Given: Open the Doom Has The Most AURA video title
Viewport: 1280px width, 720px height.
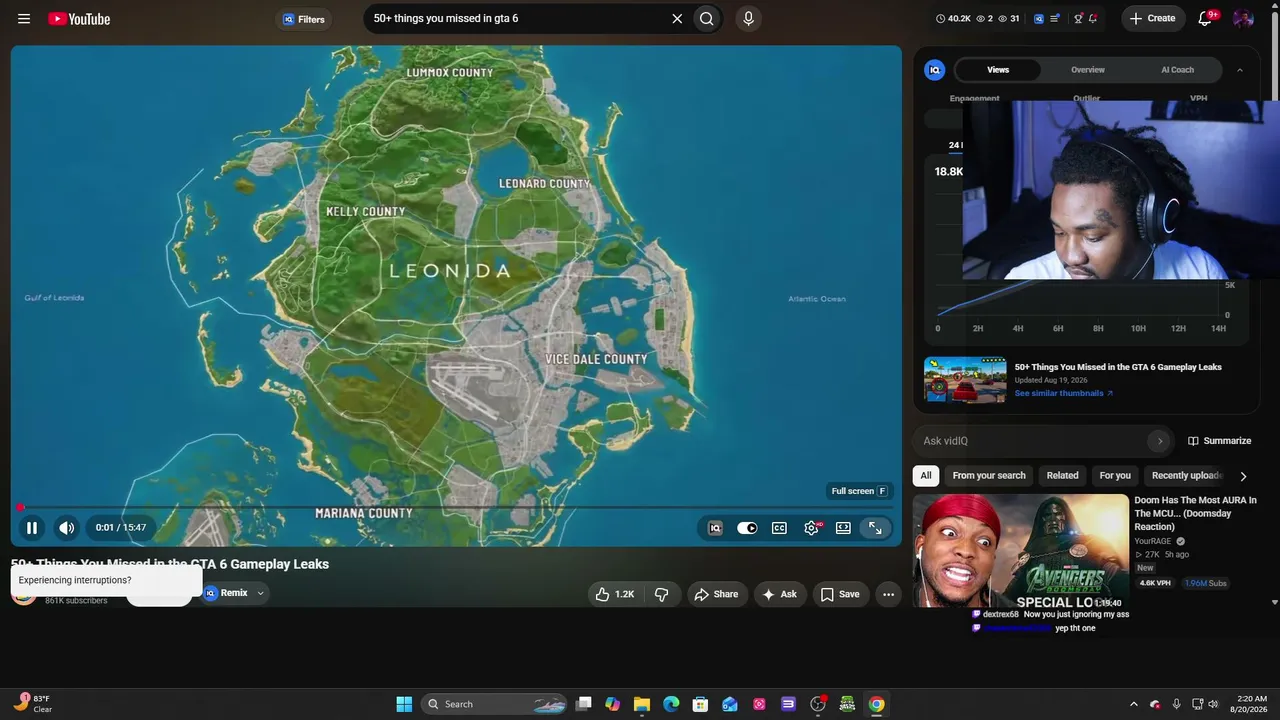Looking at the screenshot, I should (1196, 513).
